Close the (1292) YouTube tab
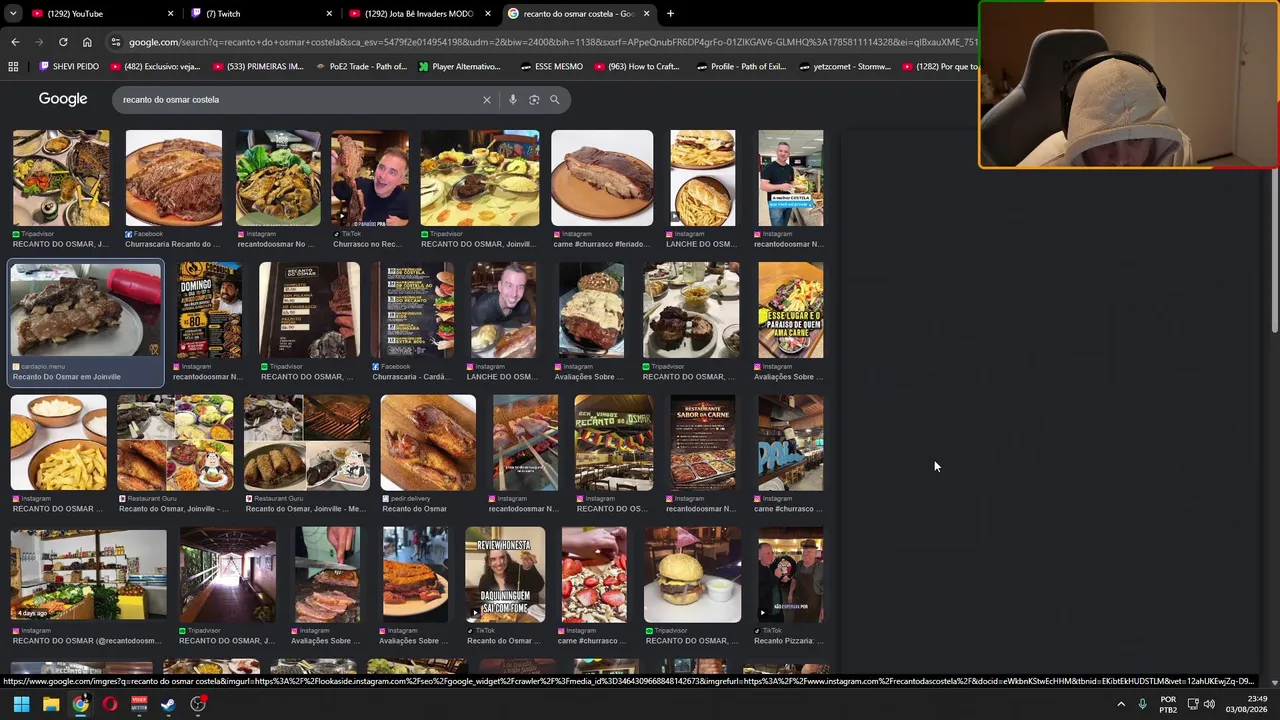 point(170,14)
